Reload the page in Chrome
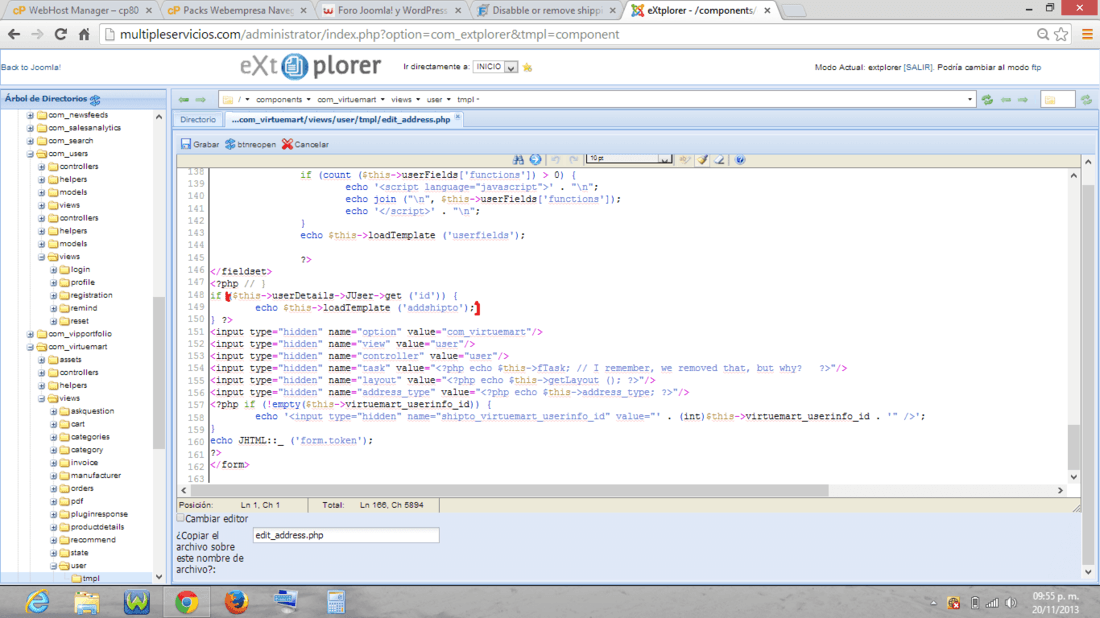The height and width of the screenshot is (618, 1100). point(61,34)
